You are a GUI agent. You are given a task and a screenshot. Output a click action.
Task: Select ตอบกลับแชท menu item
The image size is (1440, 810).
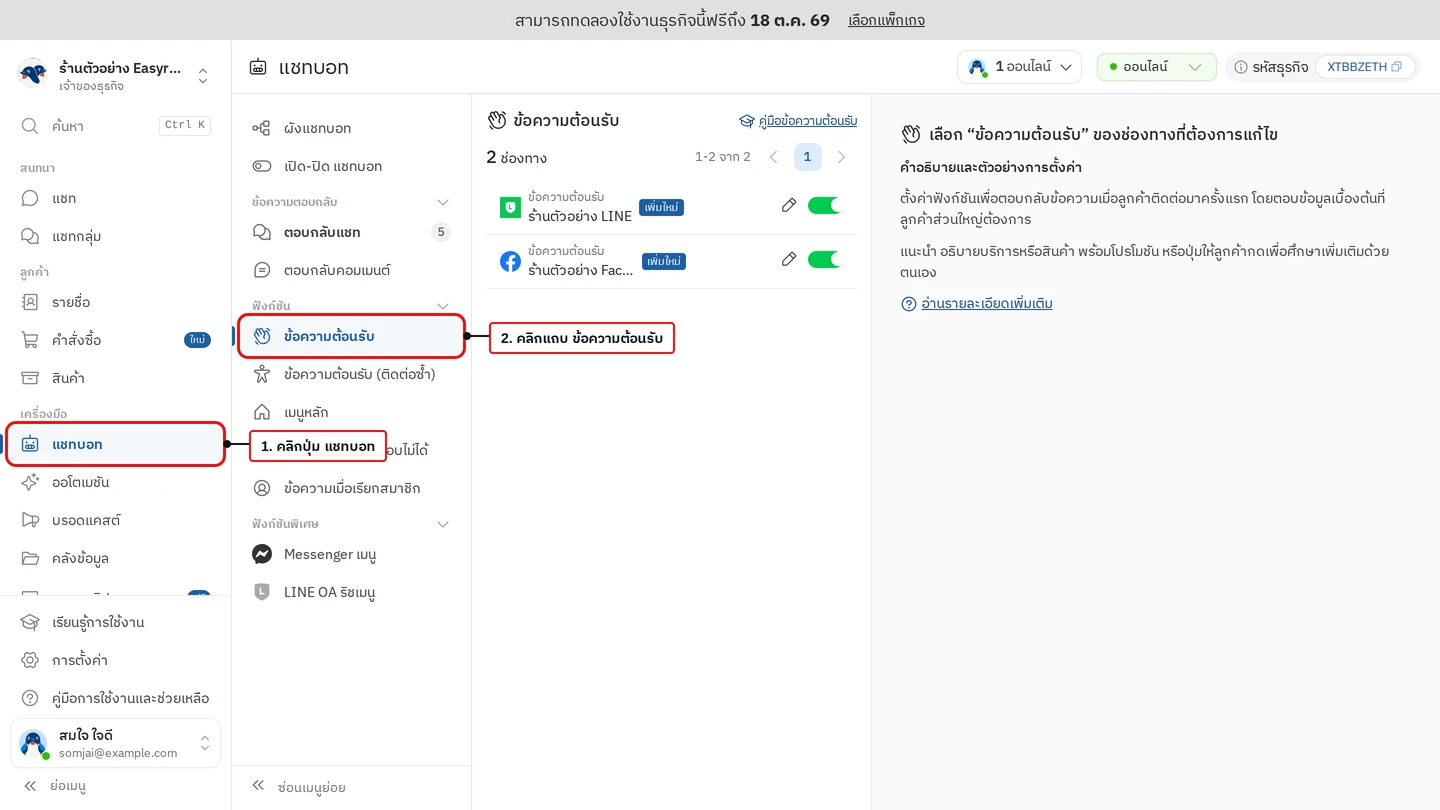coord(351,232)
